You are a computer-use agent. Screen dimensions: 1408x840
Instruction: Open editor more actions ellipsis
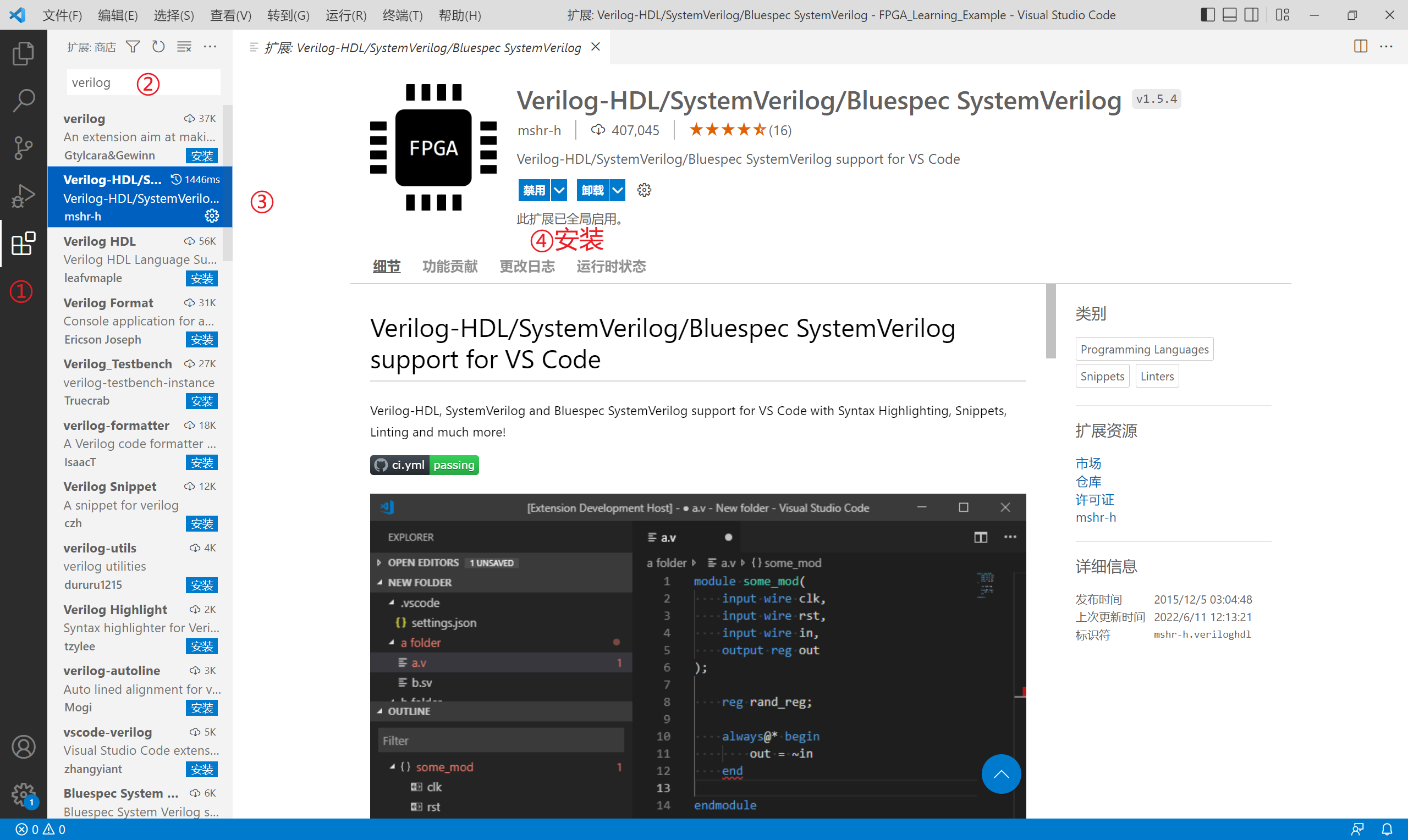[x=1387, y=47]
